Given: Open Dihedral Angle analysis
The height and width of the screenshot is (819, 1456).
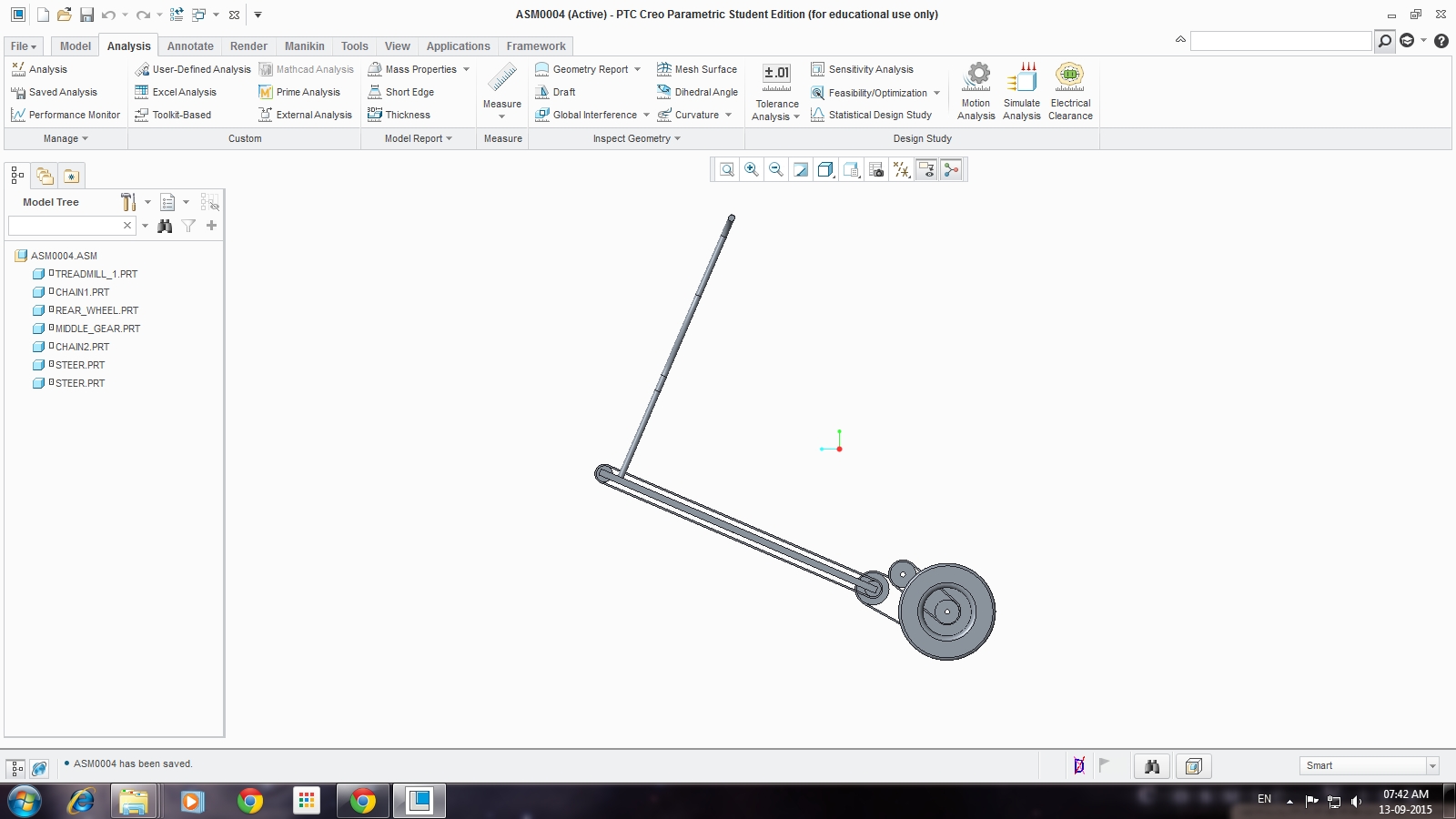Looking at the screenshot, I should (697, 92).
